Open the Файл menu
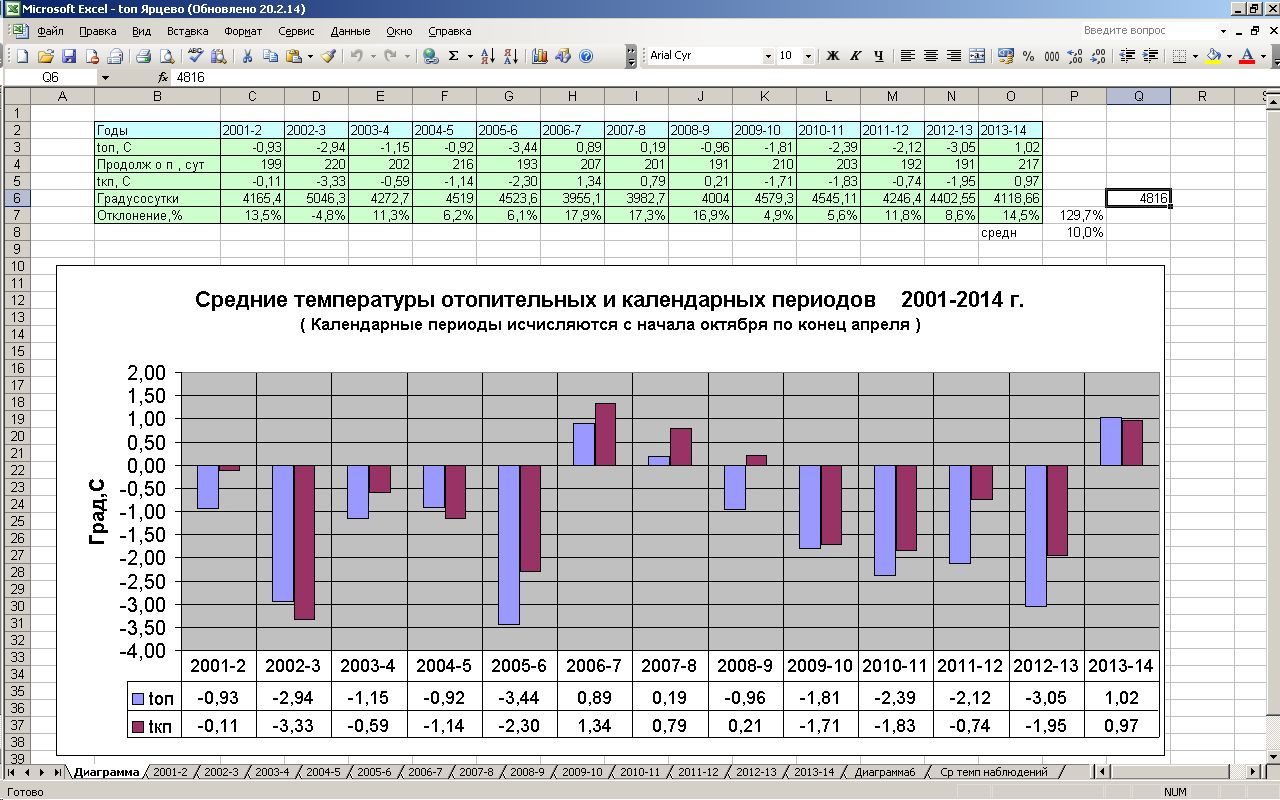The image size is (1280, 800). pyautogui.click(x=50, y=31)
